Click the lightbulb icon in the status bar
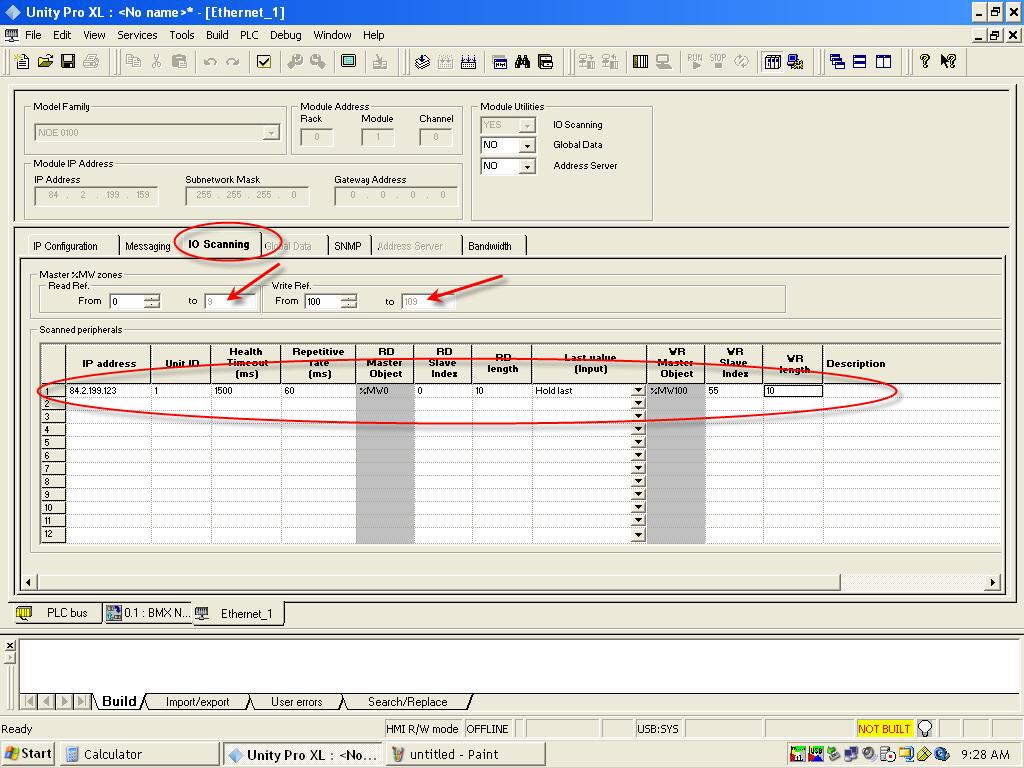Screen dimensions: 1024x768 tap(925, 728)
